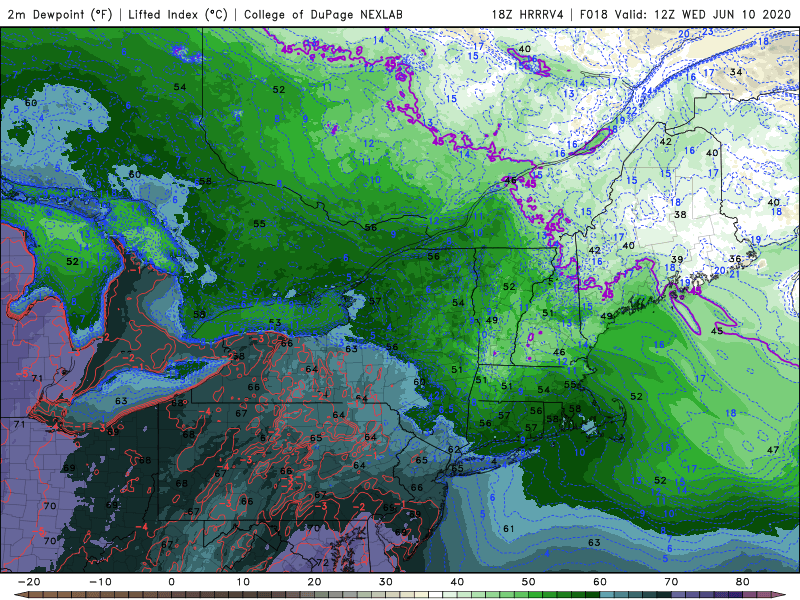Click the "2m Dewpoint (°F)" title text

point(60,15)
